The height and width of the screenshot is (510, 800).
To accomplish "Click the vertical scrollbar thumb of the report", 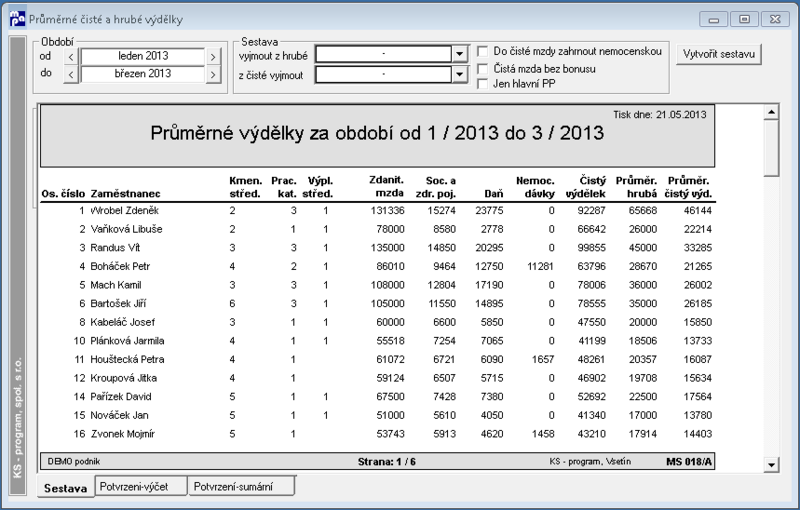I will (771, 148).
